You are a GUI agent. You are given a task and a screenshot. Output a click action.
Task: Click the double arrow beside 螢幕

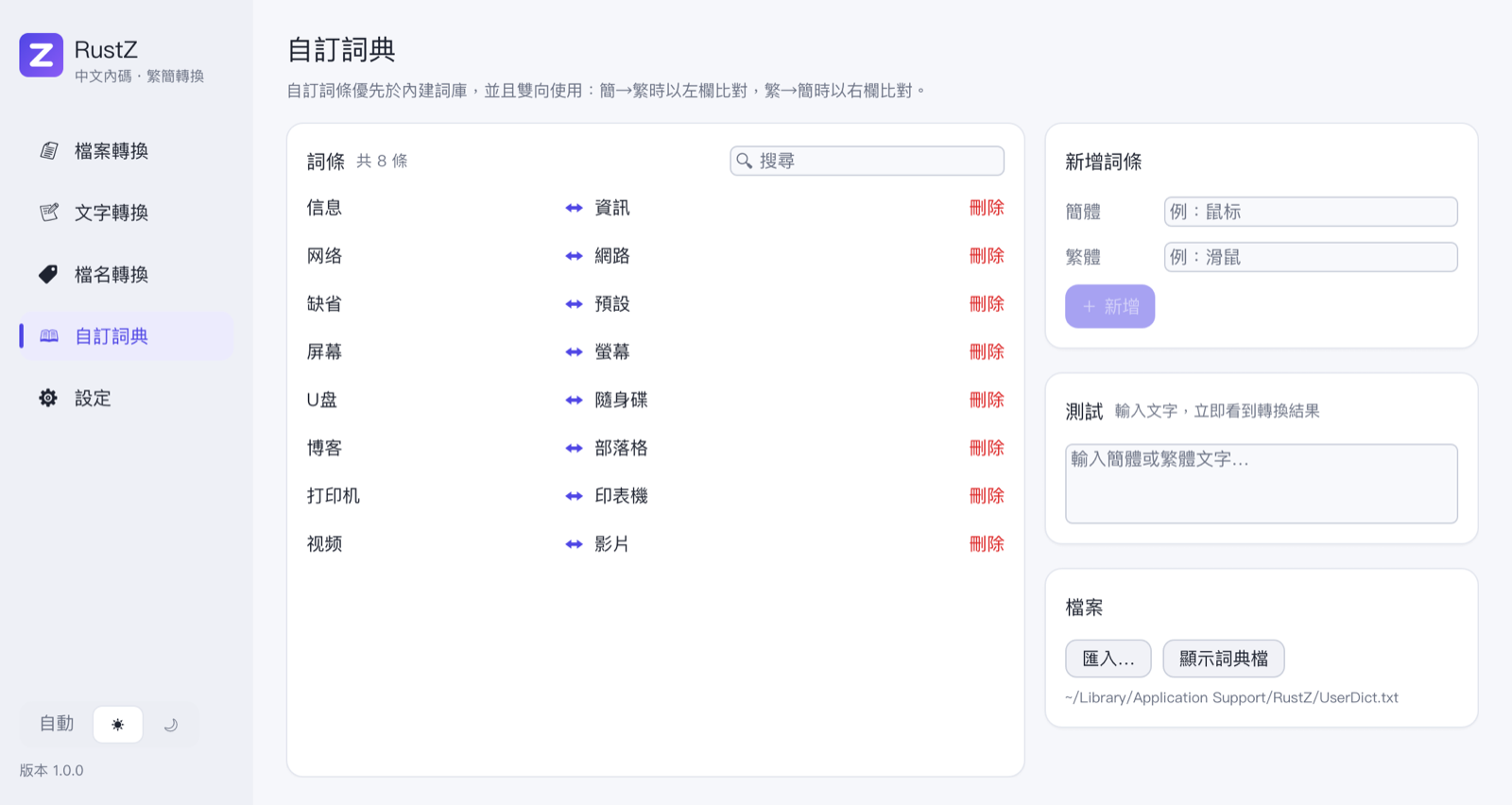tap(574, 352)
